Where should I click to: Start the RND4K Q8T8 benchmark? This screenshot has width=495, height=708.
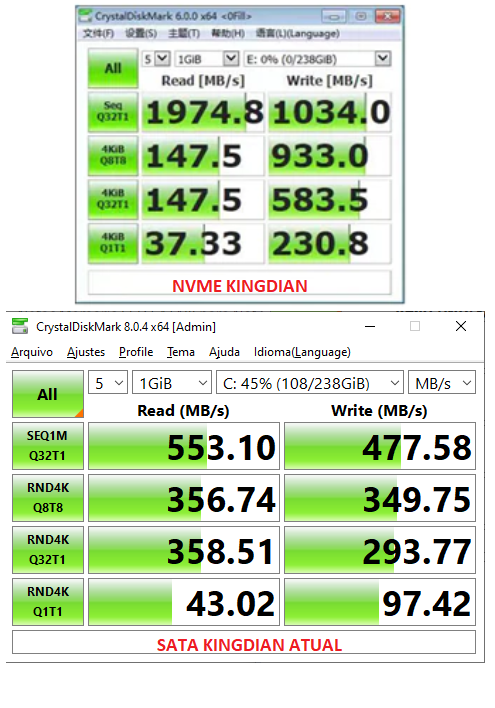click(48, 498)
